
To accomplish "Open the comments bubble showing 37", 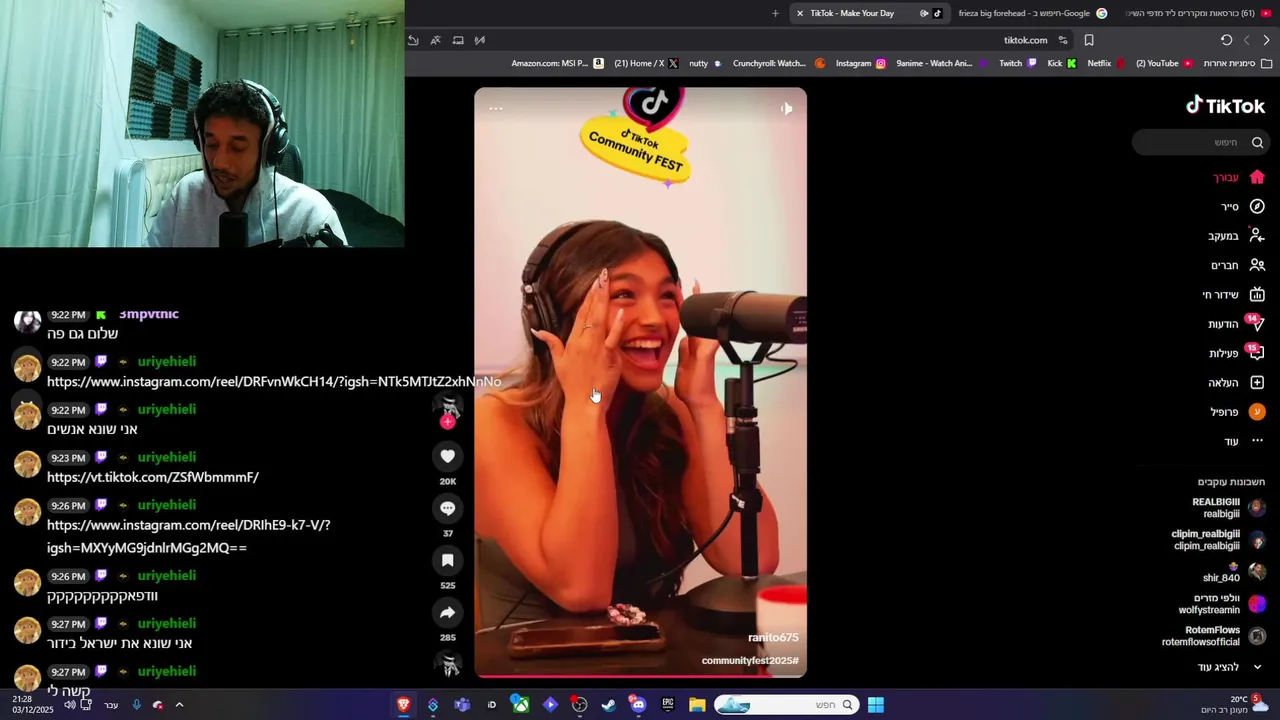I will click(x=447, y=508).
